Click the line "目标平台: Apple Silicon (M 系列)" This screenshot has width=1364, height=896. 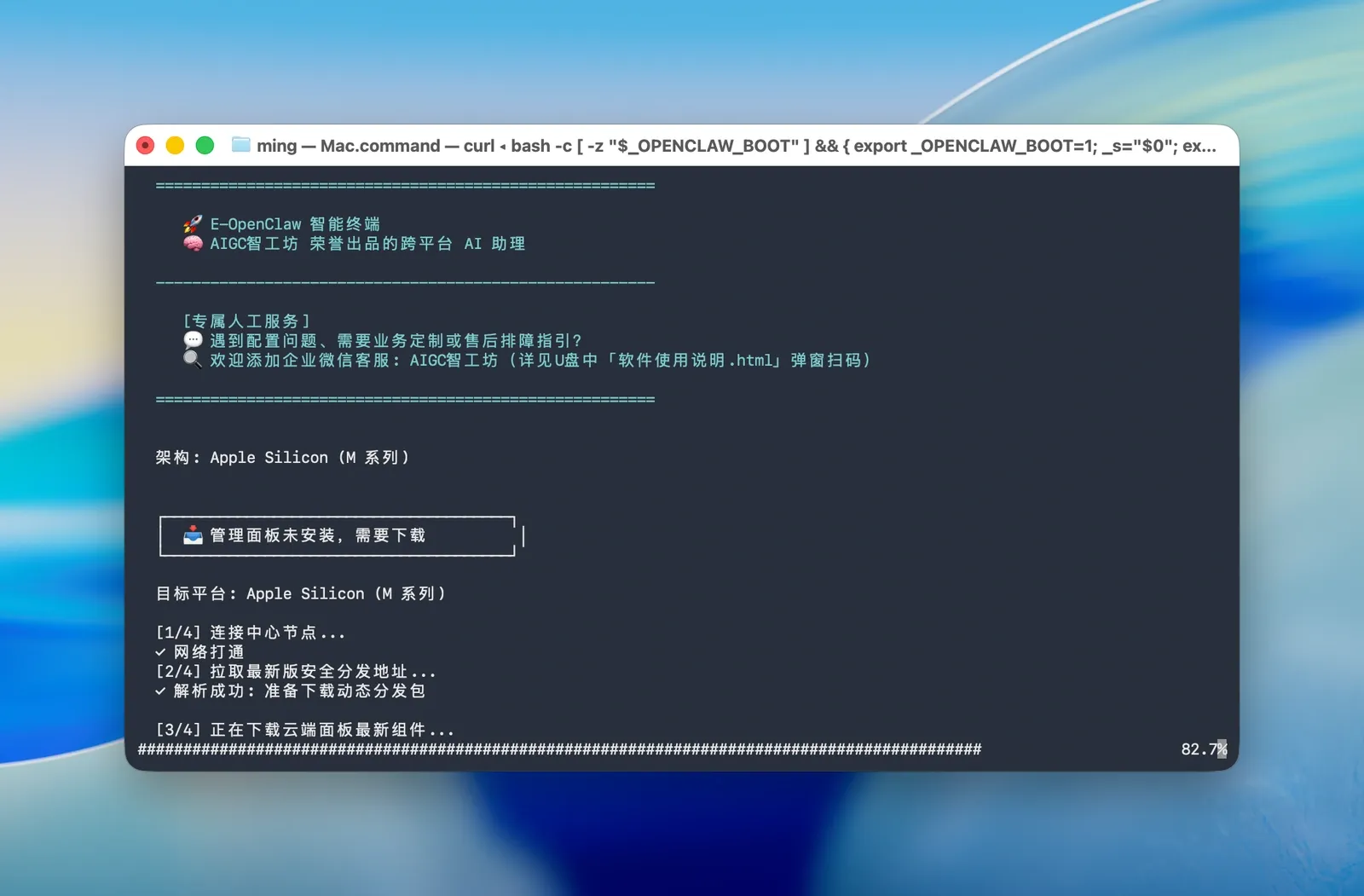[x=300, y=593]
